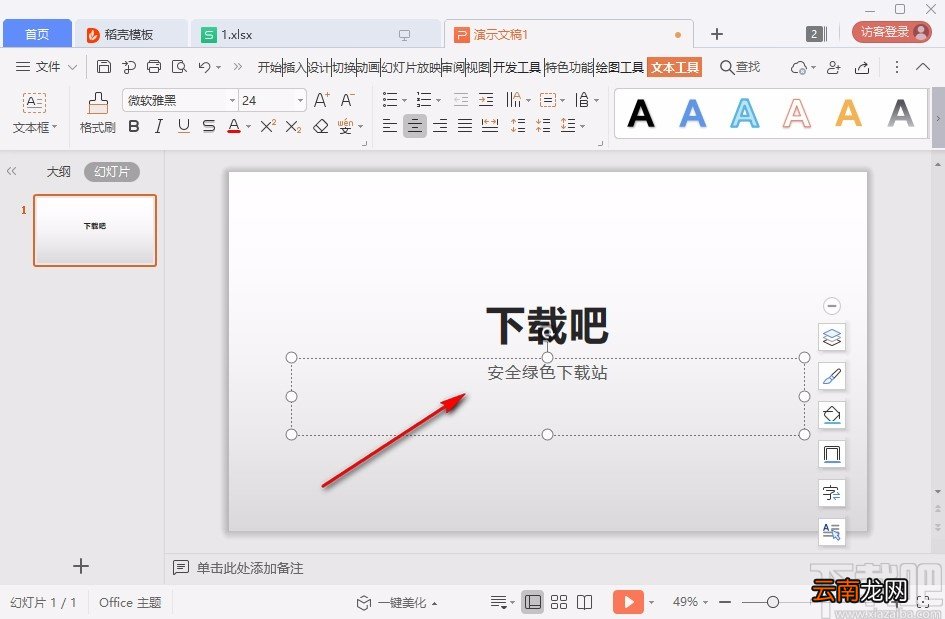Switch to the 大纲 outline tab
Screen dimensions: 945x619
point(58,172)
